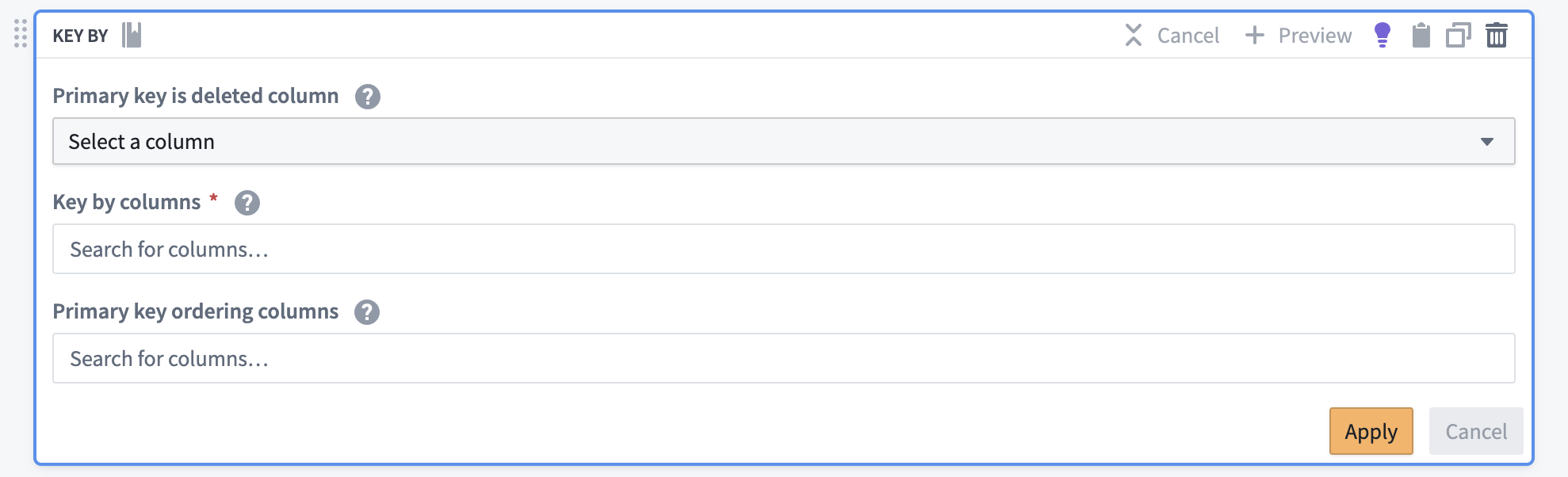The image size is (1568, 477).
Task: Click the dropdown caret arrow in column selector
Action: pyautogui.click(x=1486, y=142)
